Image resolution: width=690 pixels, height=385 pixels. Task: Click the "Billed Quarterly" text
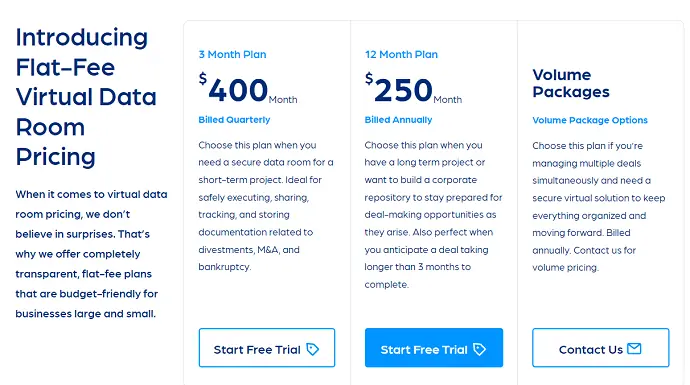[234, 120]
